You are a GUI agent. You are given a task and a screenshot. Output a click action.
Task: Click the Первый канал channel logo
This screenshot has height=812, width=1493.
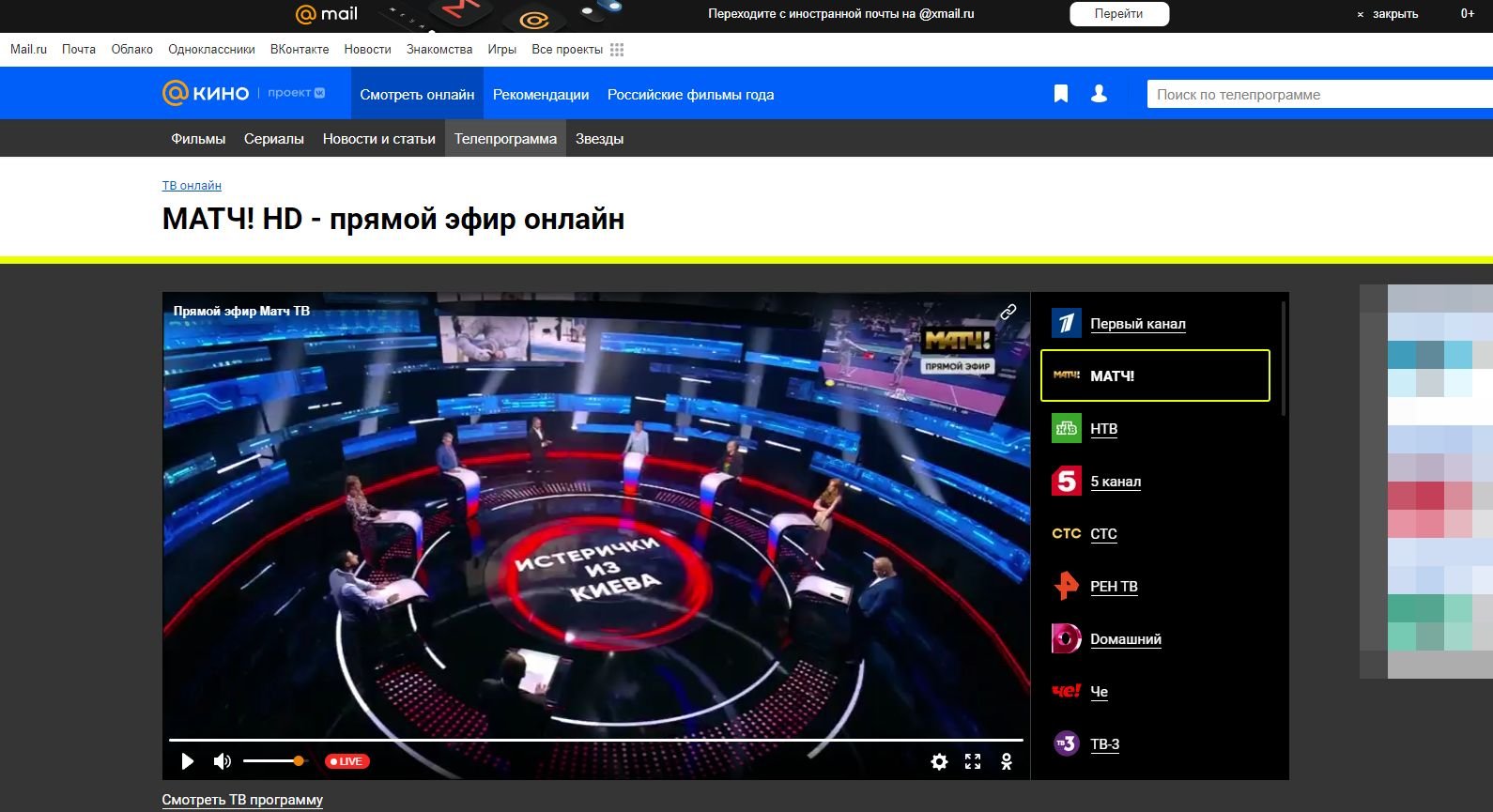[1066, 324]
